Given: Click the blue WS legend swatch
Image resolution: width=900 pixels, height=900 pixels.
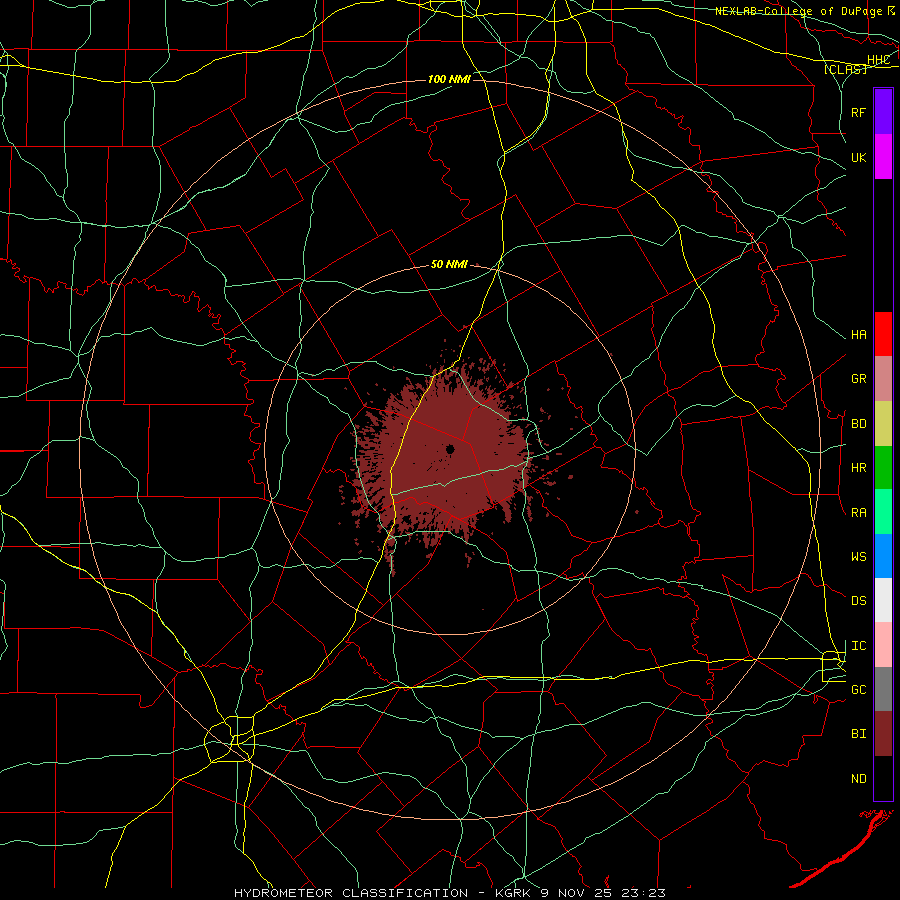Looking at the screenshot, I should click(x=883, y=556).
